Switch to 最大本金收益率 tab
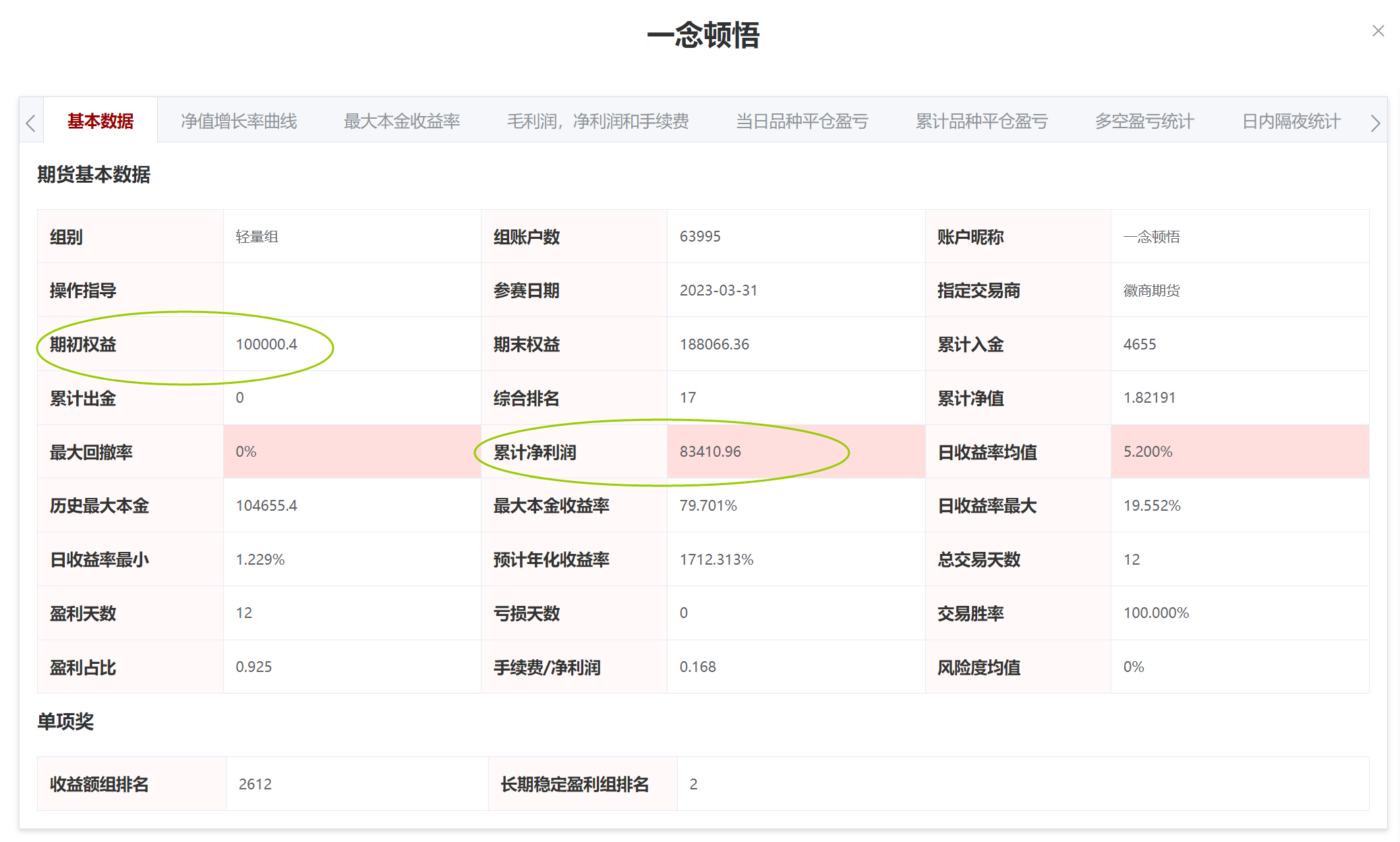Image resolution: width=1400 pixels, height=842 pixels. point(402,121)
